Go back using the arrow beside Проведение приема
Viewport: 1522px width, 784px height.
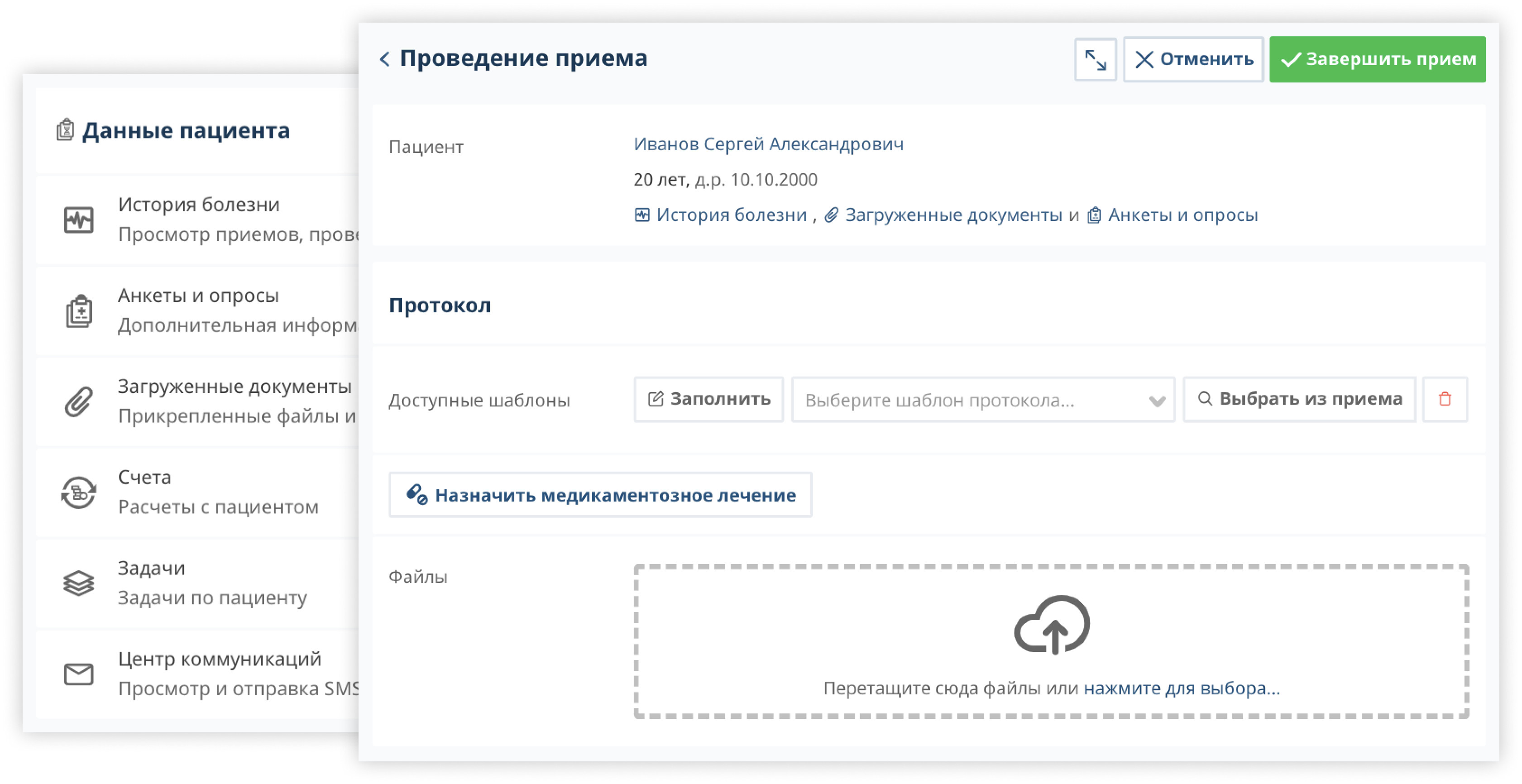pos(385,58)
